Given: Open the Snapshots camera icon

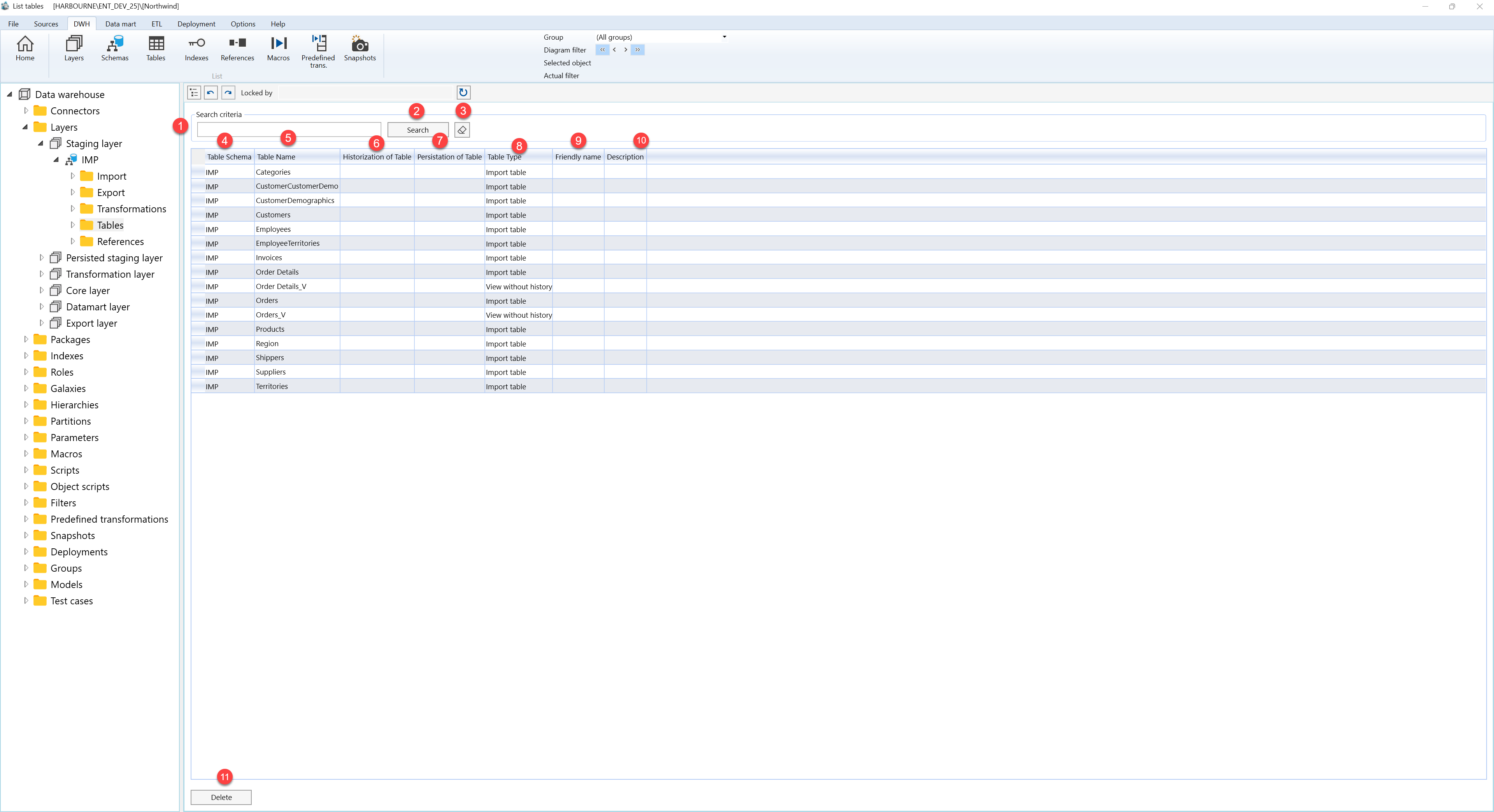Looking at the screenshot, I should click(x=359, y=47).
